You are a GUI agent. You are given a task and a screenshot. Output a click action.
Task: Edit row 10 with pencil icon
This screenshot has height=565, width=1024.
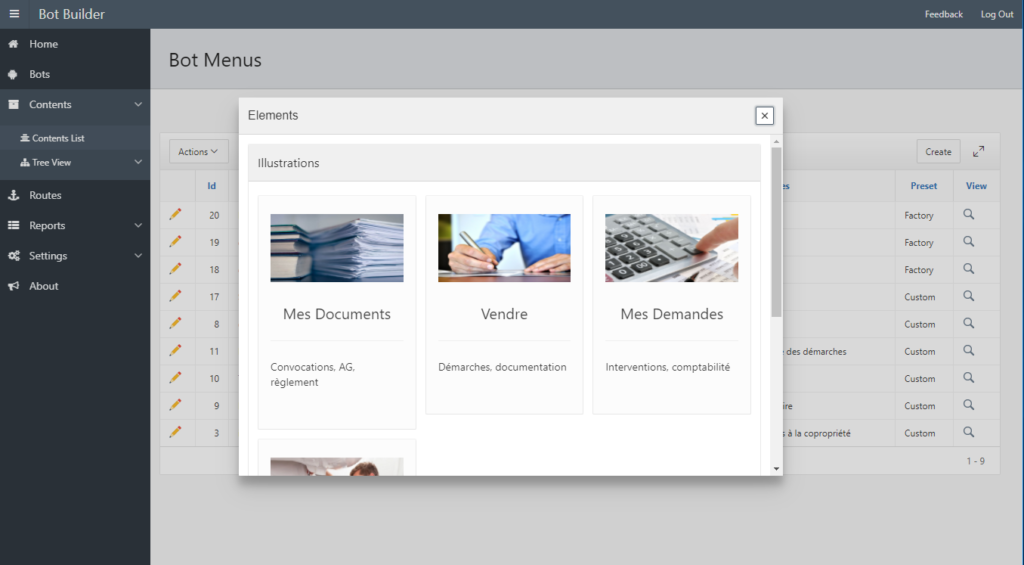click(x=175, y=378)
